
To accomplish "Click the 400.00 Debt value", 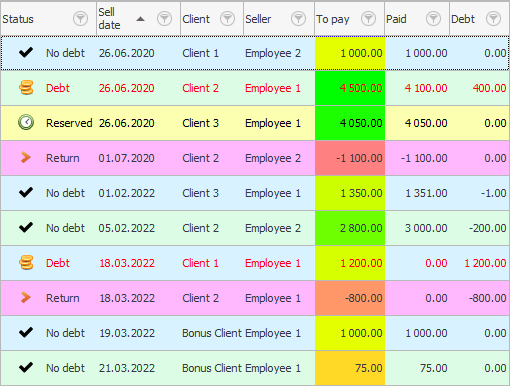I will click(489, 88).
